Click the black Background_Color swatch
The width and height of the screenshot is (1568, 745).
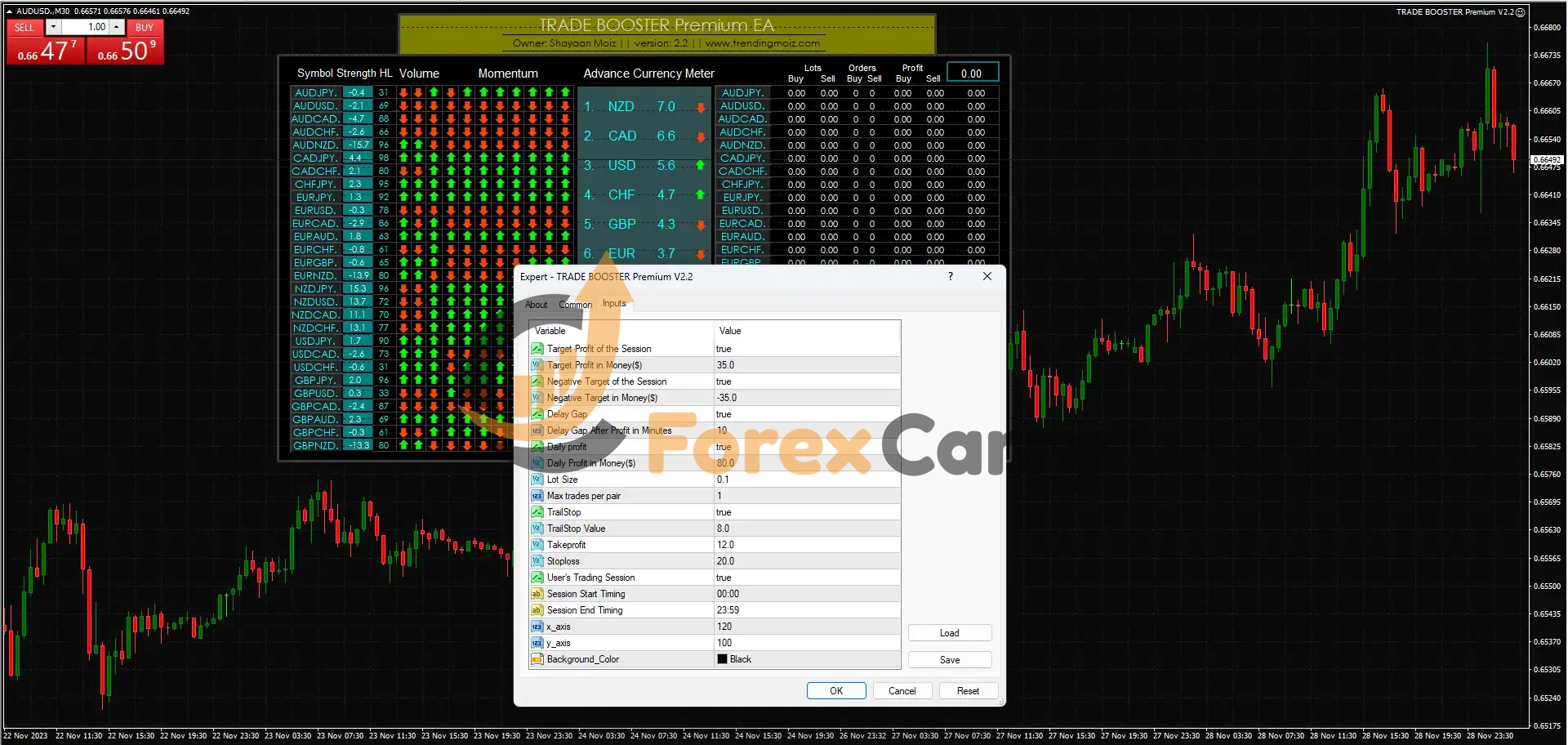pyautogui.click(x=722, y=659)
